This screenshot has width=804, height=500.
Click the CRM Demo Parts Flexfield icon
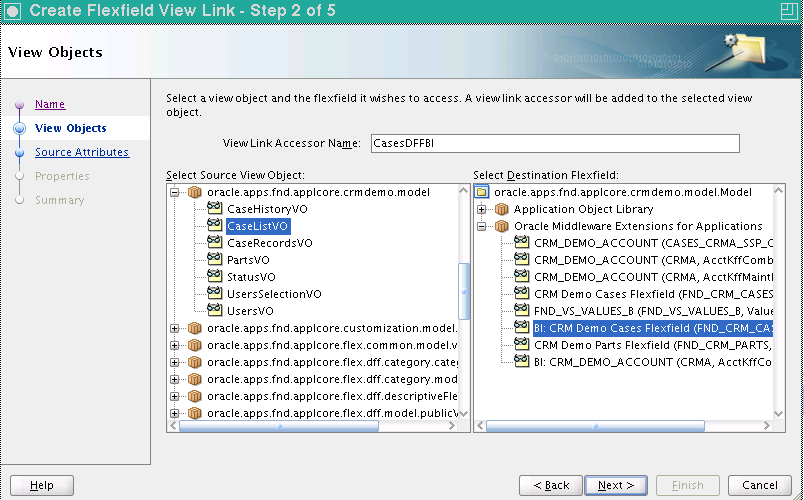[x=521, y=344]
